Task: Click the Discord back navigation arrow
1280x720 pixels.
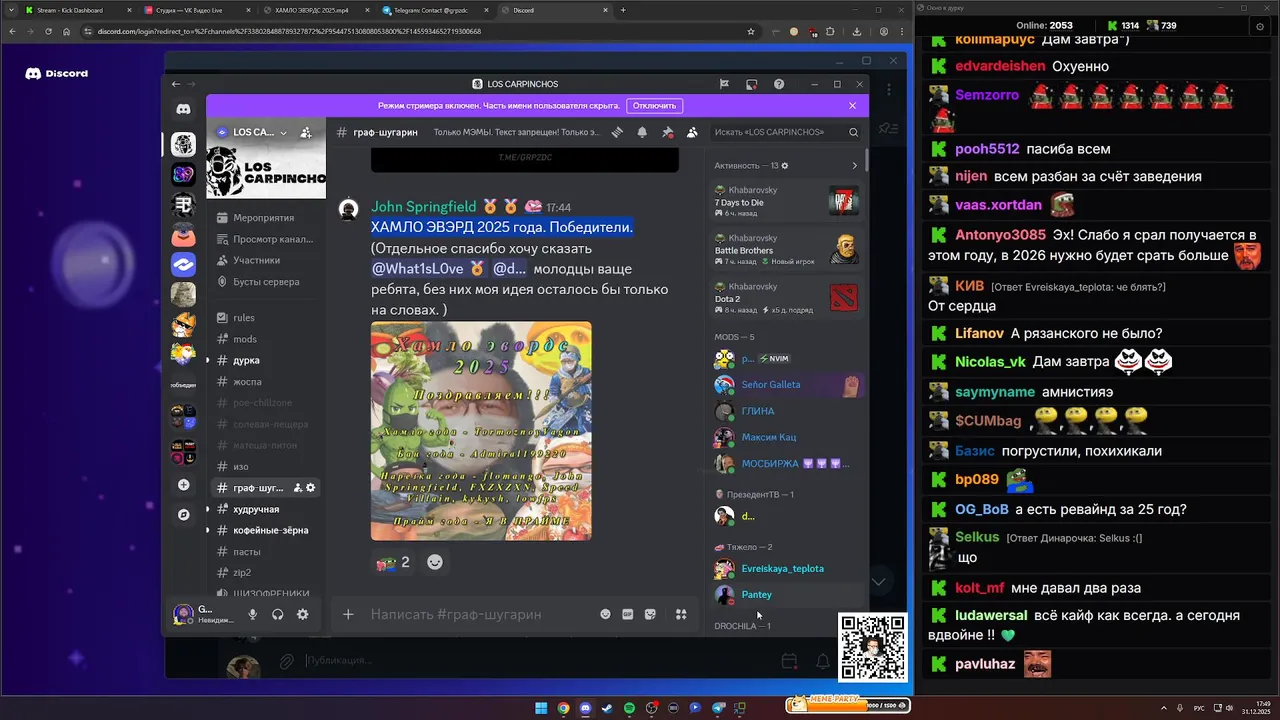Action: (176, 84)
